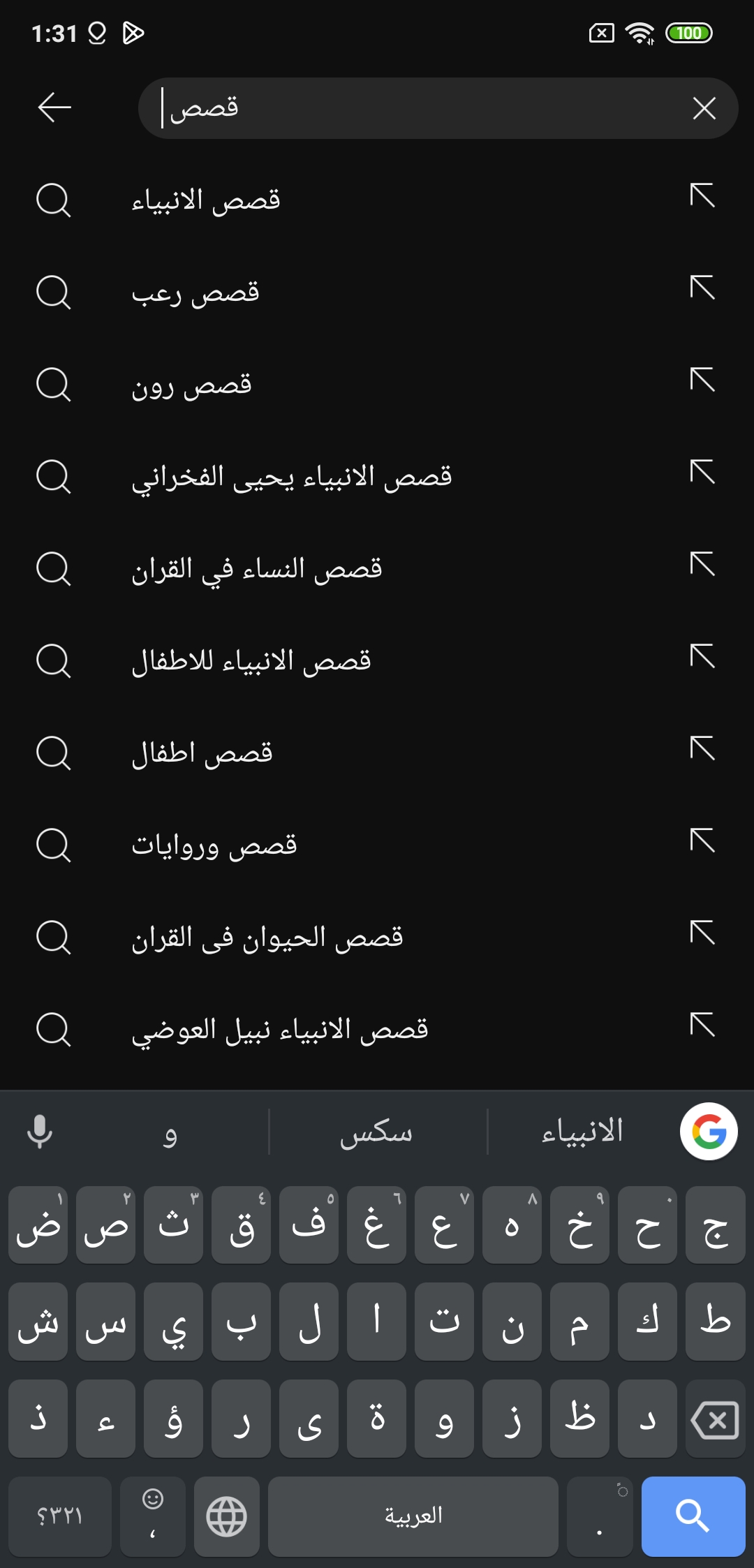Screen dimensions: 754x1568
Task: Tap the back arrow icon
Action: [54, 108]
